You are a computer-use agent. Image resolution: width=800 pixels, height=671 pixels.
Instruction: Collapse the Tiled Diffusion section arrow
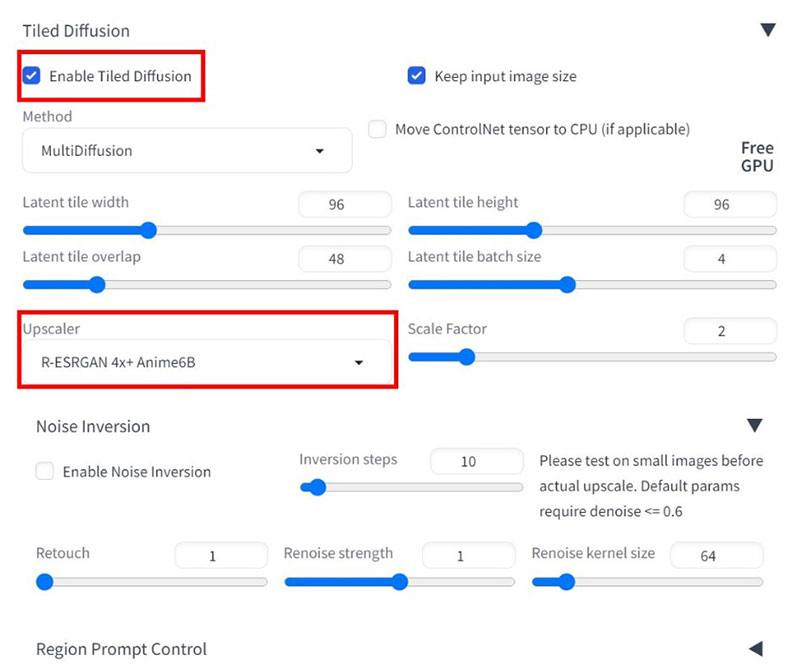(767, 30)
